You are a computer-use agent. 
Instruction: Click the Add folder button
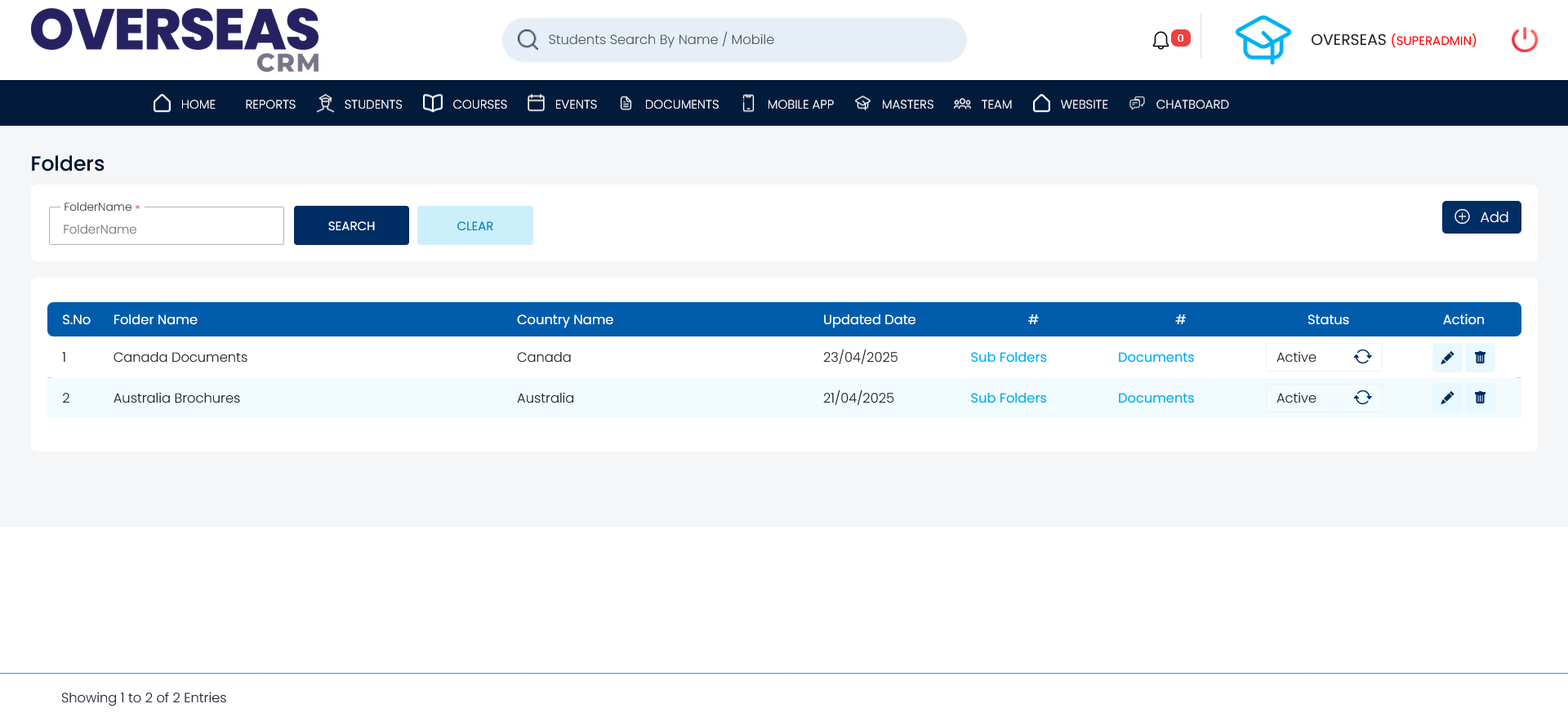[x=1481, y=217]
